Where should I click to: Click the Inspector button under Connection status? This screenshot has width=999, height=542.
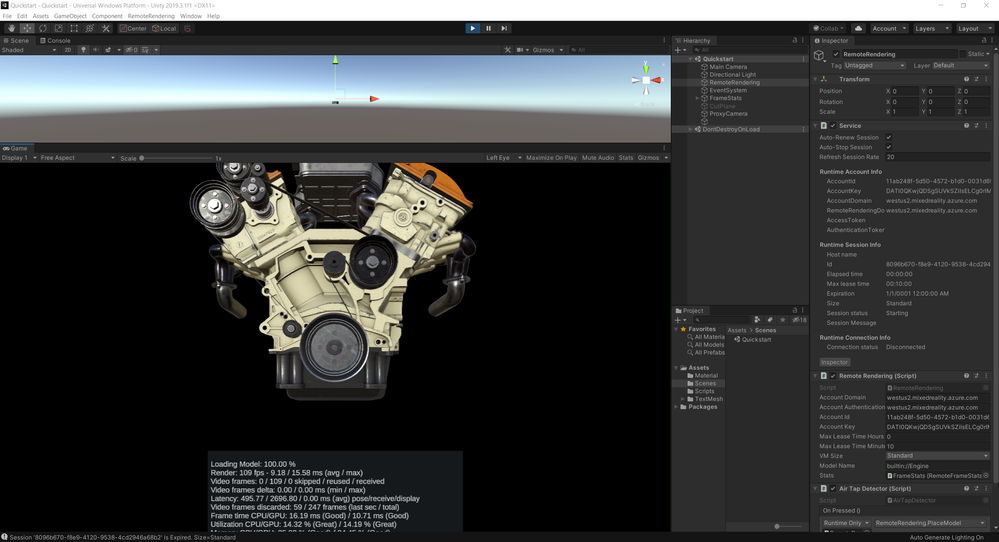[834, 362]
